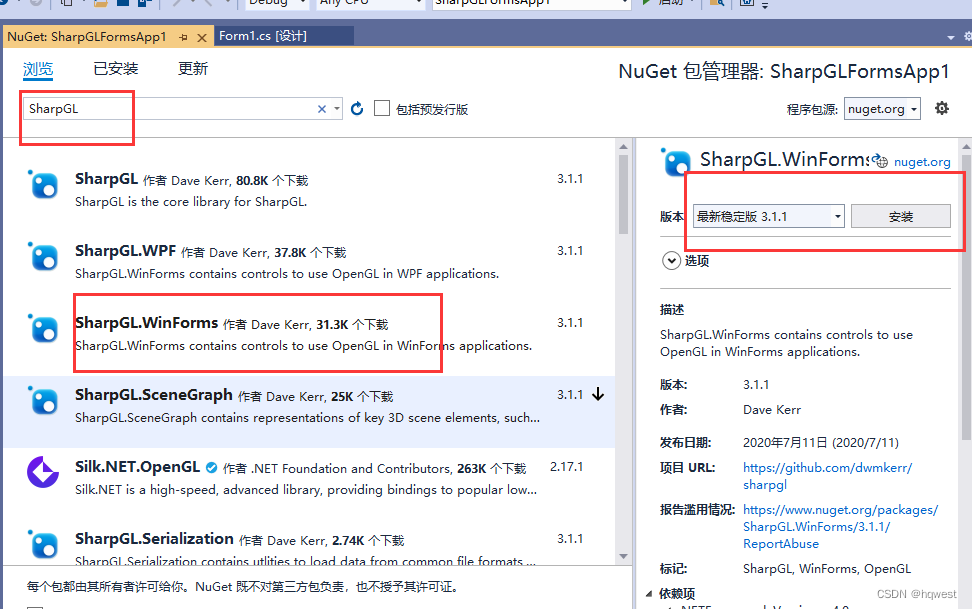Click version 3.1.1 on the SharpGL.WPF row
The height and width of the screenshot is (609, 972).
coord(570,251)
